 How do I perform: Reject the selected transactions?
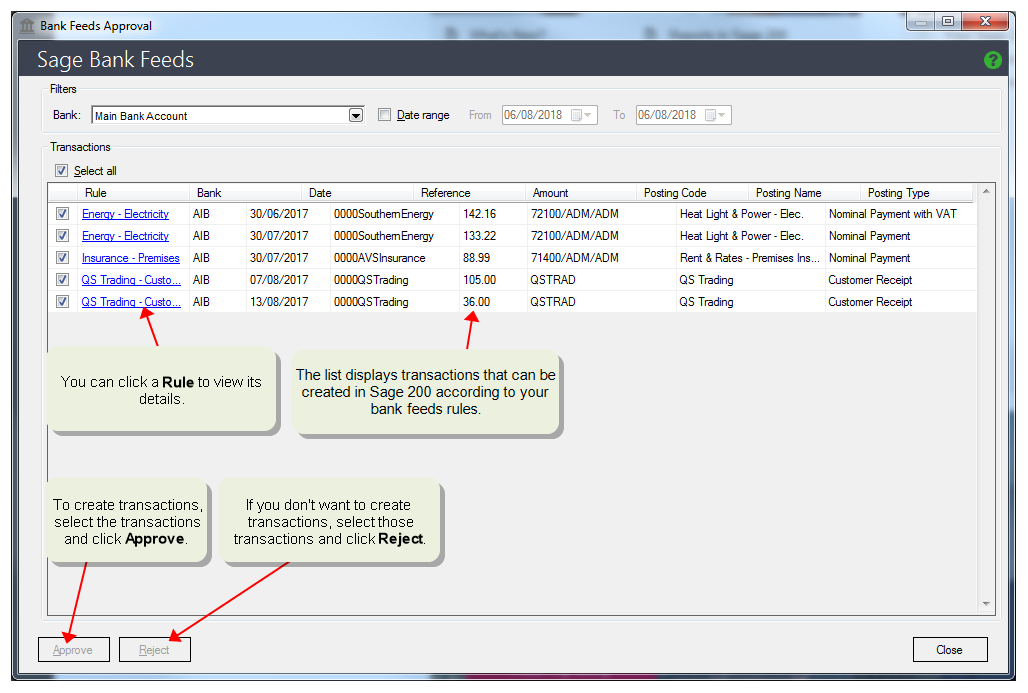154,649
